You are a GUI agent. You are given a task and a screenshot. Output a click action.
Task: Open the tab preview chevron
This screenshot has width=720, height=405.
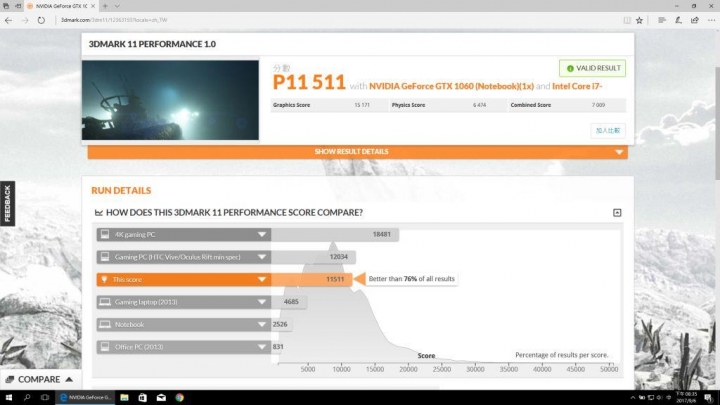coord(117,6)
